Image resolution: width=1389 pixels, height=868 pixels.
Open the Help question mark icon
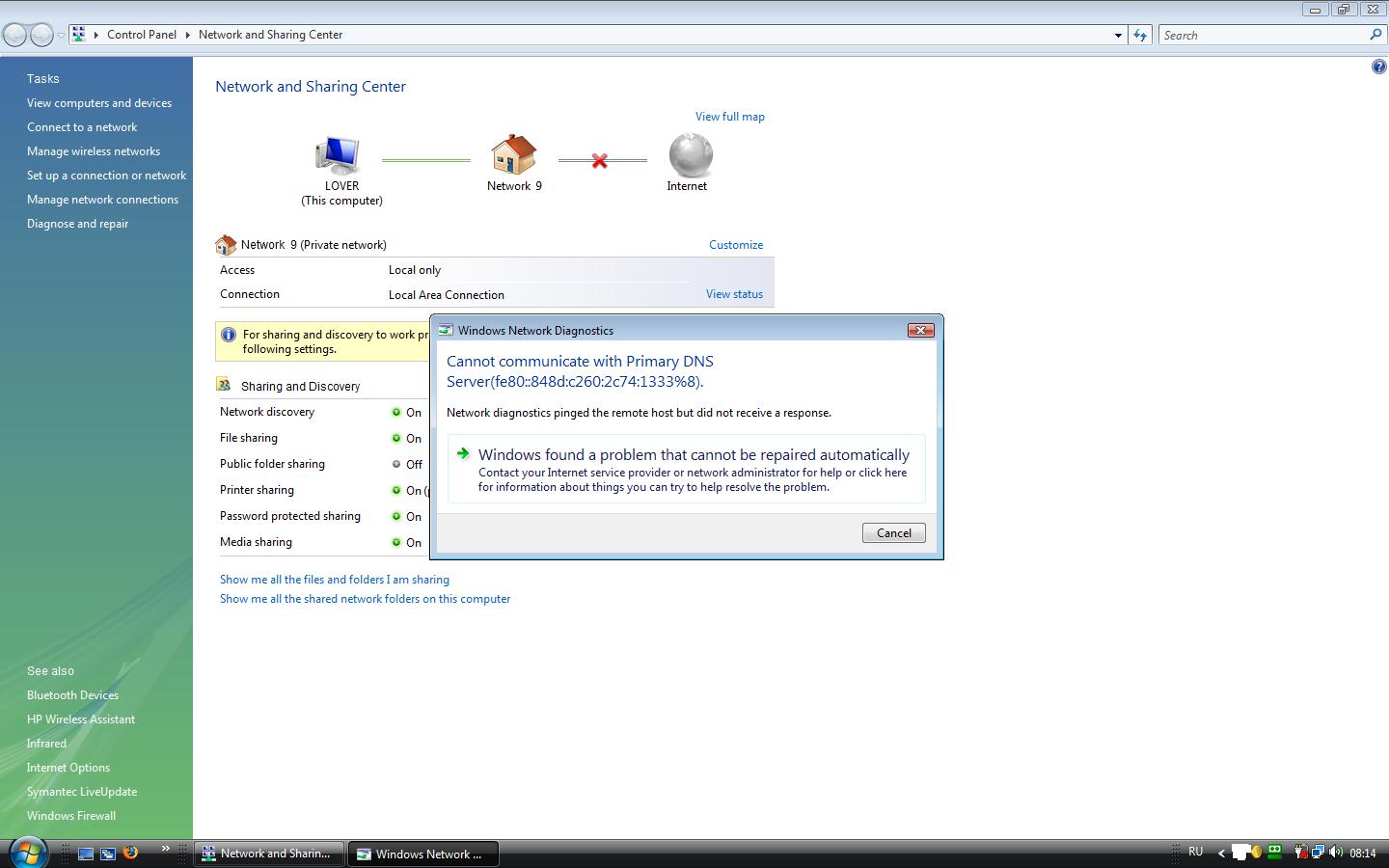(x=1378, y=67)
